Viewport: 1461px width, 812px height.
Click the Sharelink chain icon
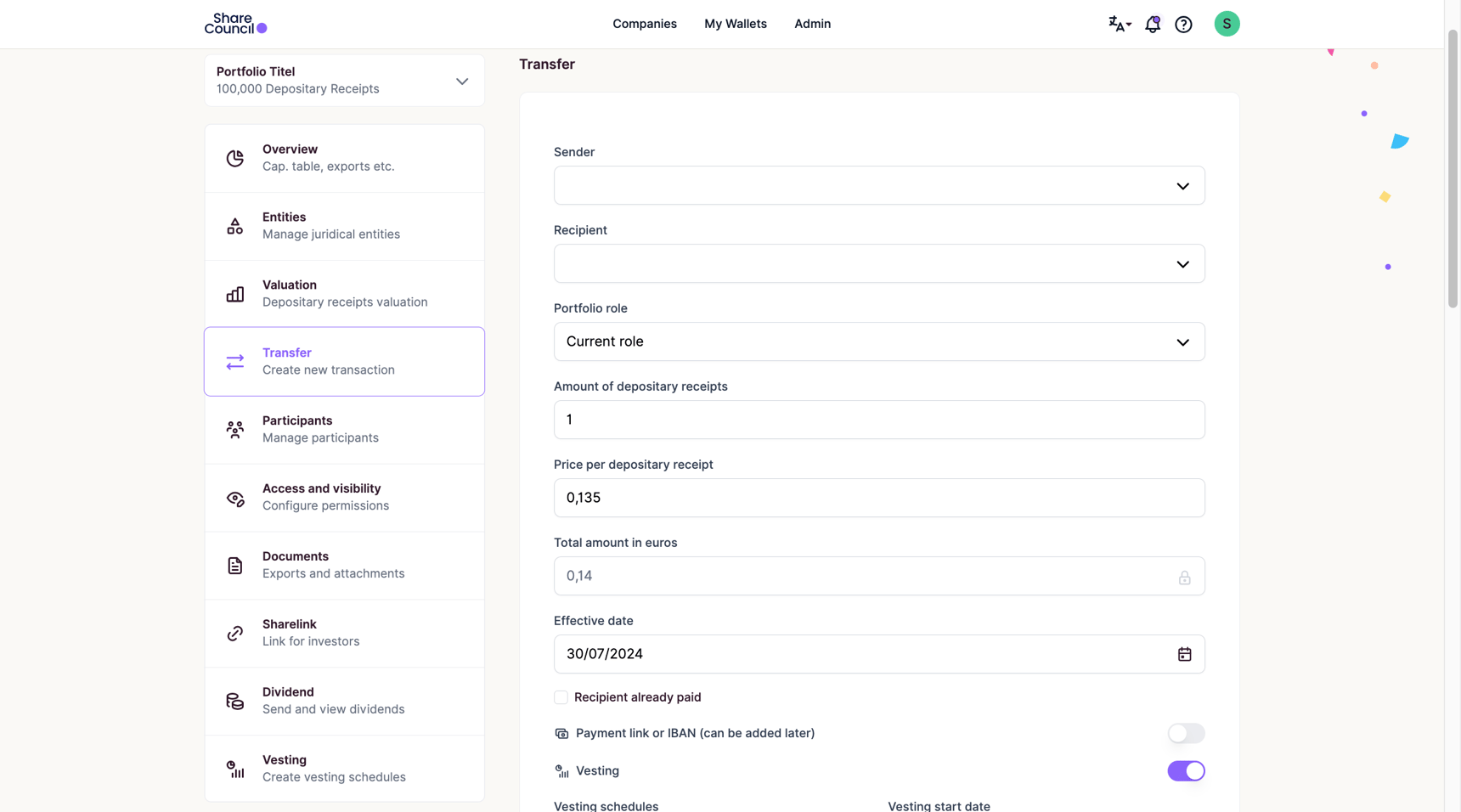pyautogui.click(x=235, y=634)
